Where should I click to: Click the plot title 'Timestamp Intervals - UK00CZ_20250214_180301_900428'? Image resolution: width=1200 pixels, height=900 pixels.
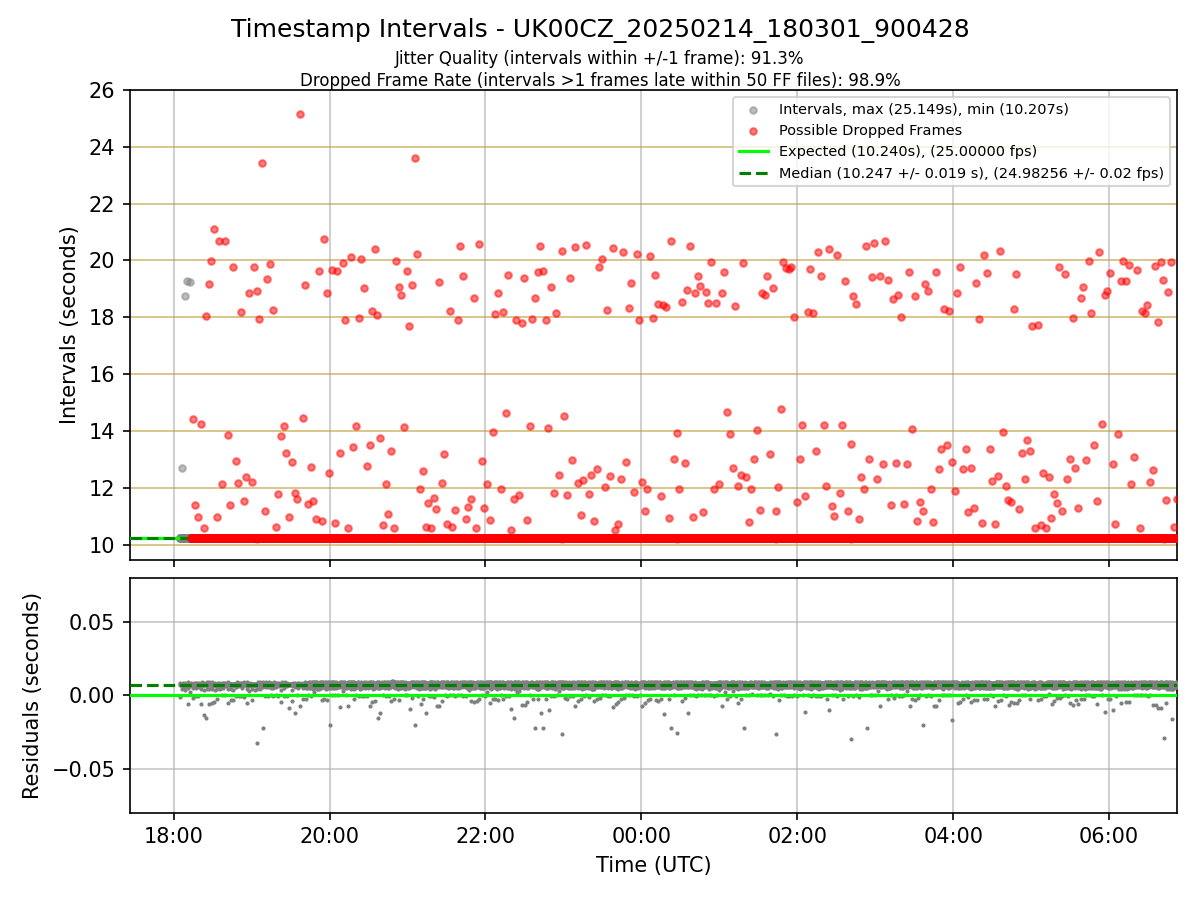coord(600,29)
